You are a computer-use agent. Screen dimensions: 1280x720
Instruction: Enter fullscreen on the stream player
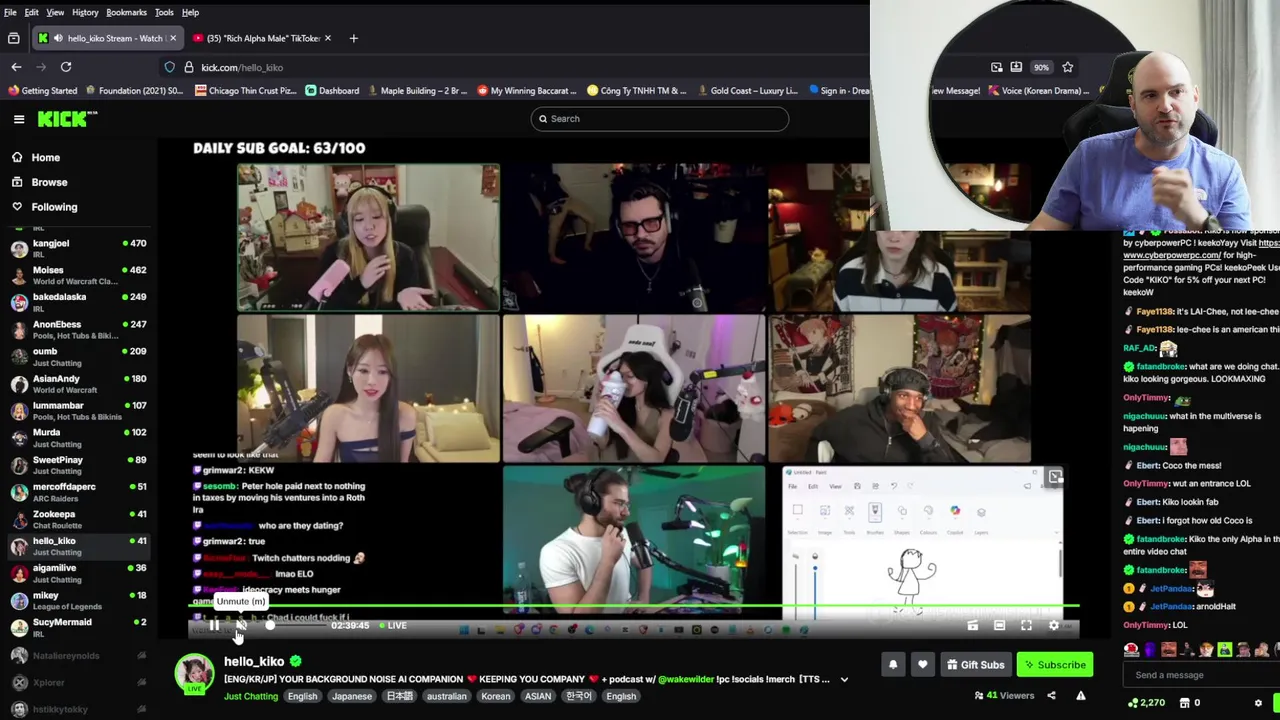pos(1026,625)
